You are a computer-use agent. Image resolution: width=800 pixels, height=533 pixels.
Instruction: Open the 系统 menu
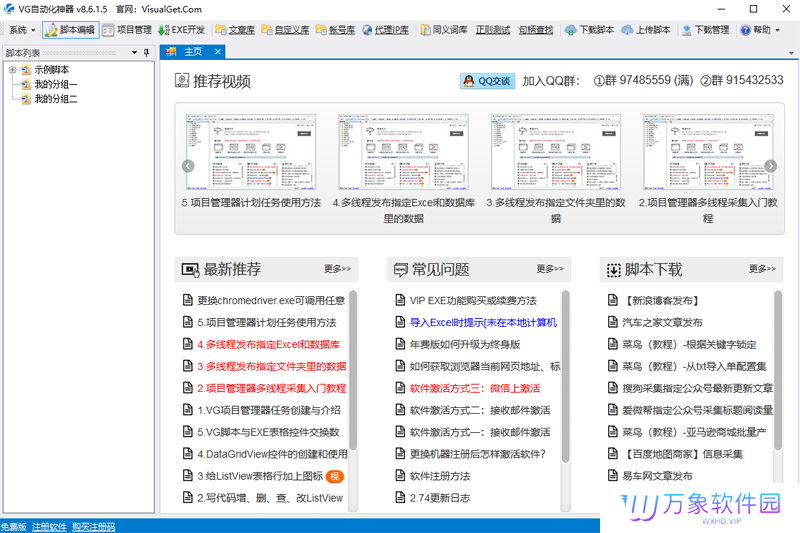[x=22, y=30]
